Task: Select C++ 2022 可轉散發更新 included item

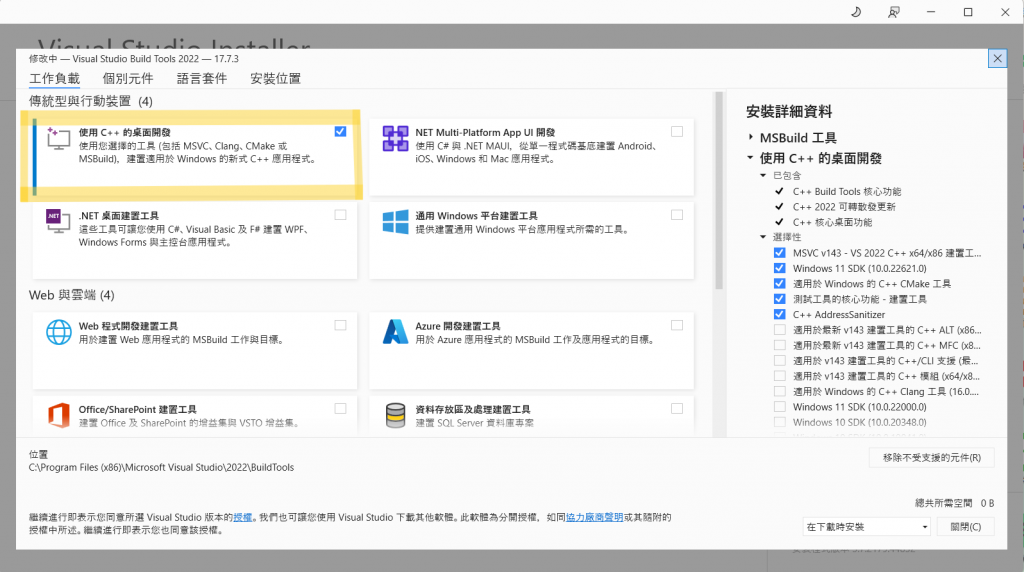Action: [844, 207]
